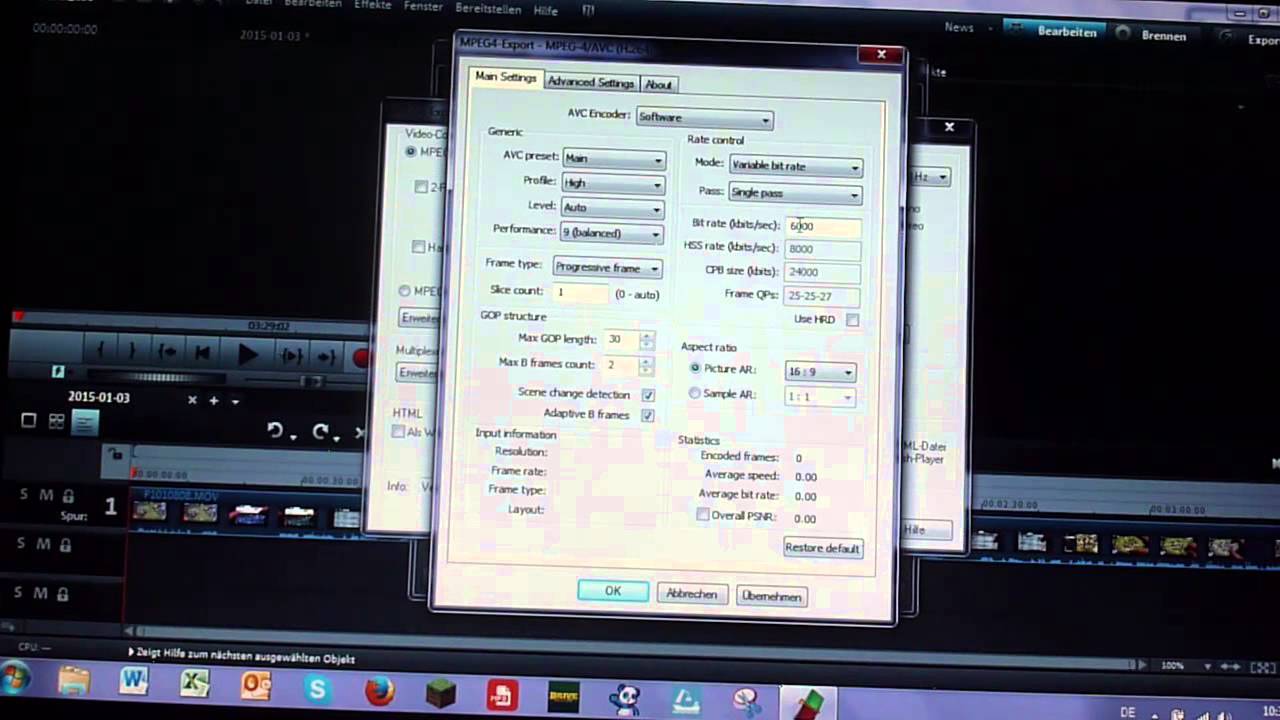Open the Fenster menu
The image size is (1280, 720).
pos(423,6)
